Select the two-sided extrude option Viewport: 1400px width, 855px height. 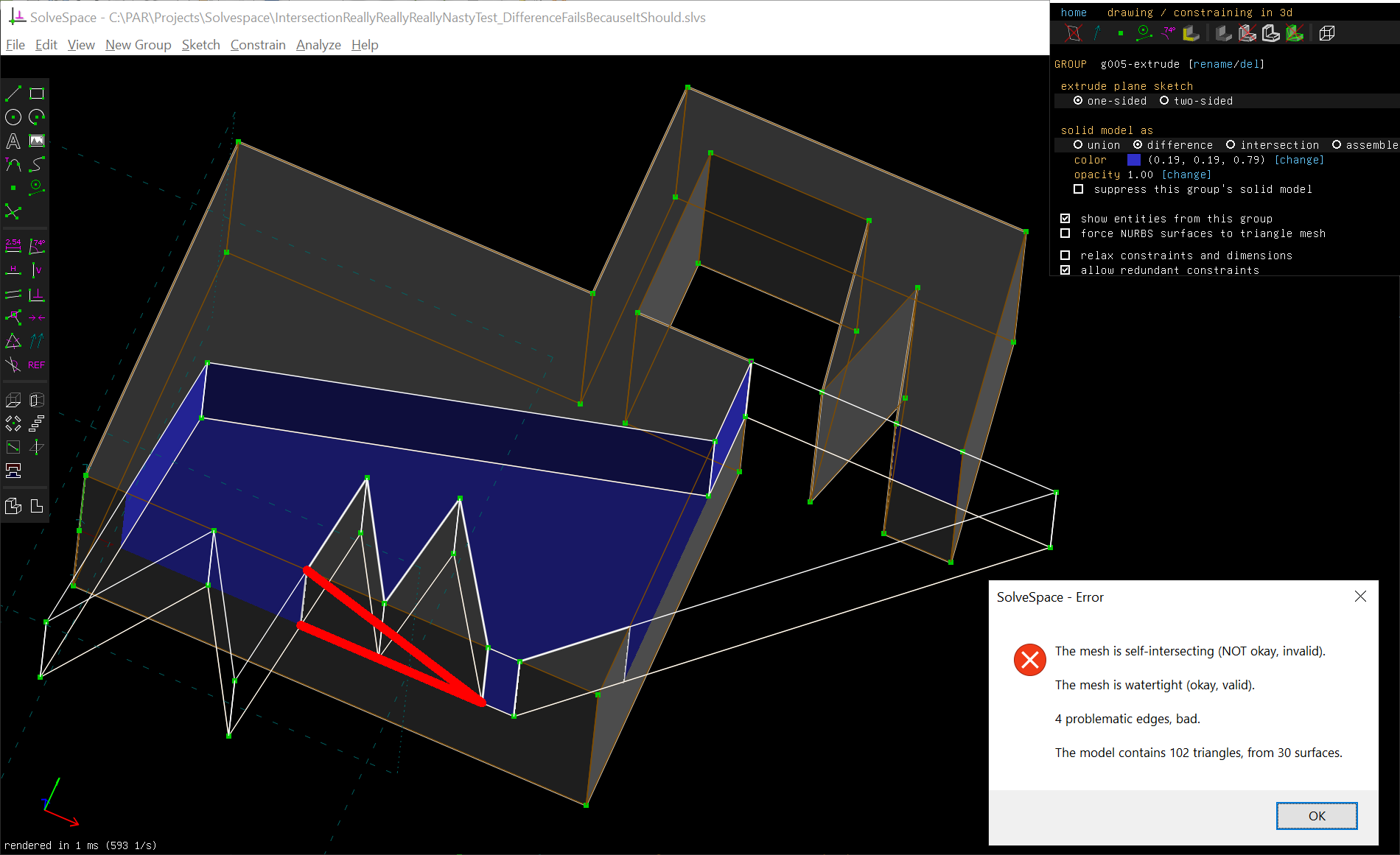point(1197,101)
